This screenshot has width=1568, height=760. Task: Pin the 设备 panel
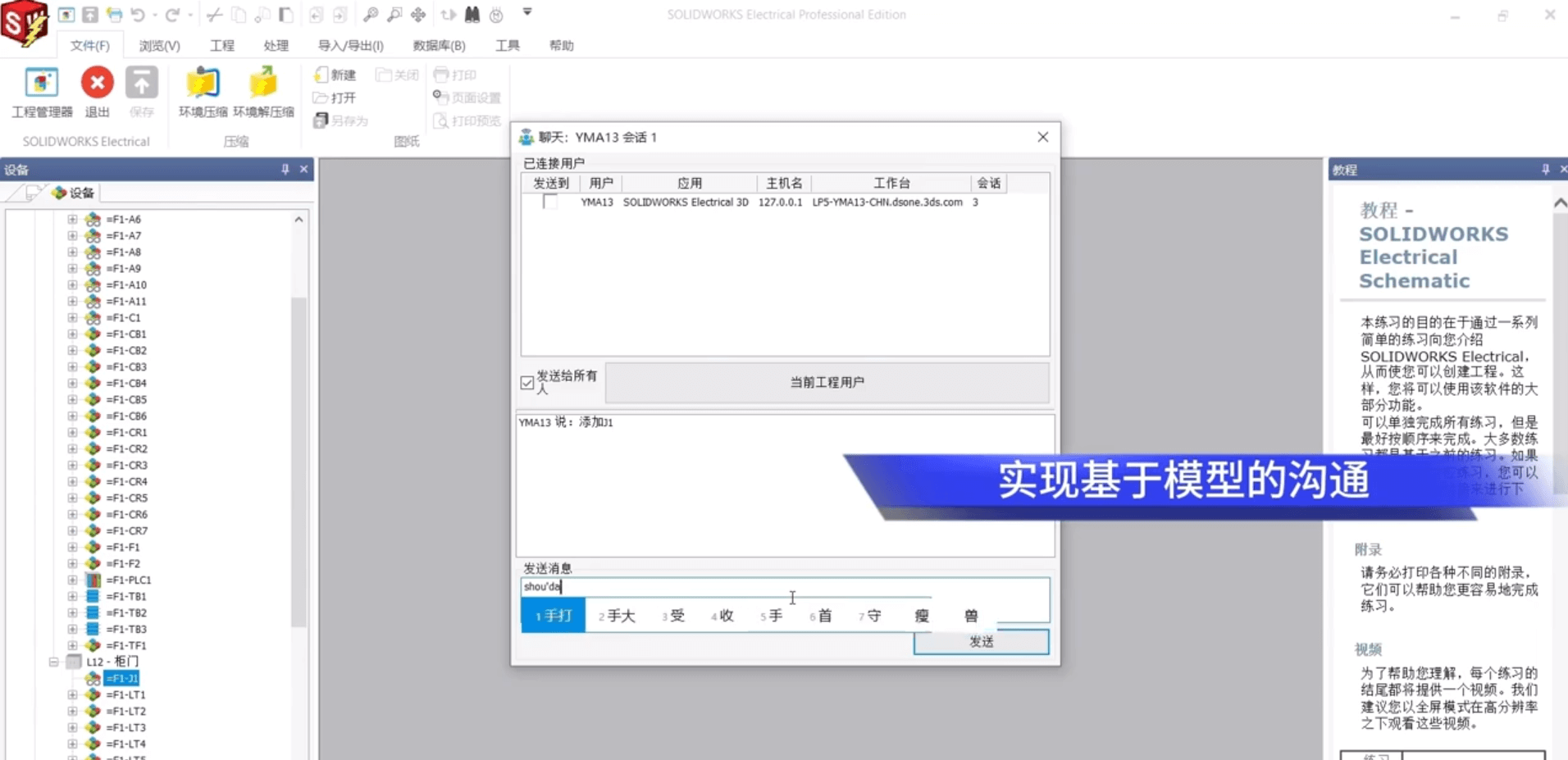pyautogui.click(x=285, y=169)
